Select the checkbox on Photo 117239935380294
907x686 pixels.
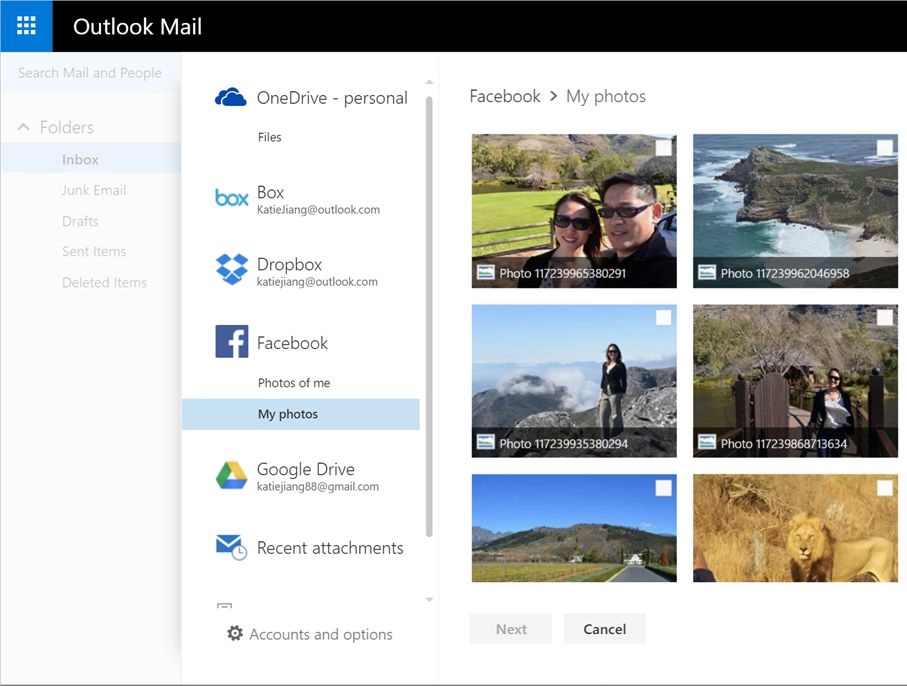click(x=664, y=318)
